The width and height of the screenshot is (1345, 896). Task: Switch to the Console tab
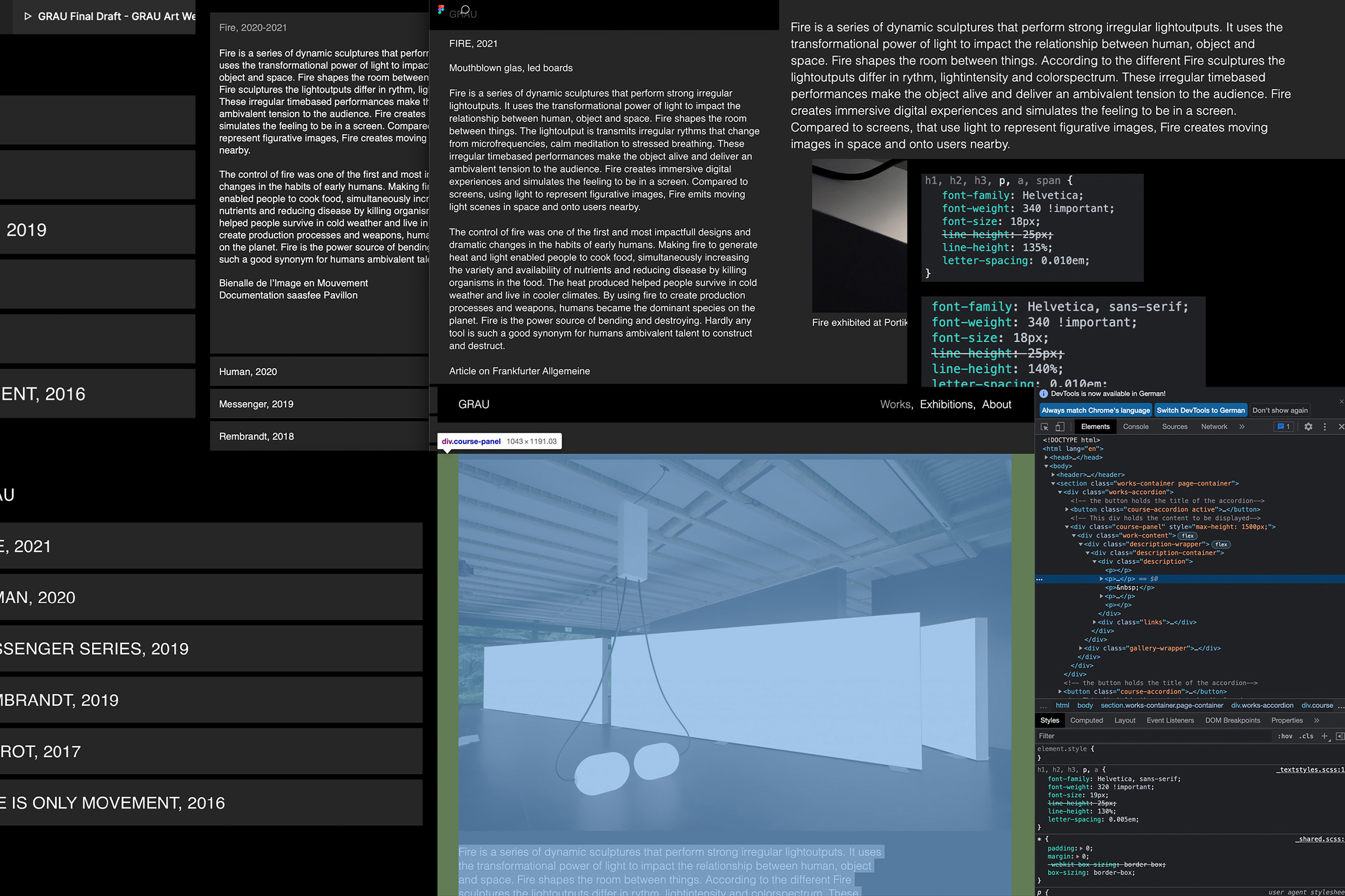[x=1135, y=427]
